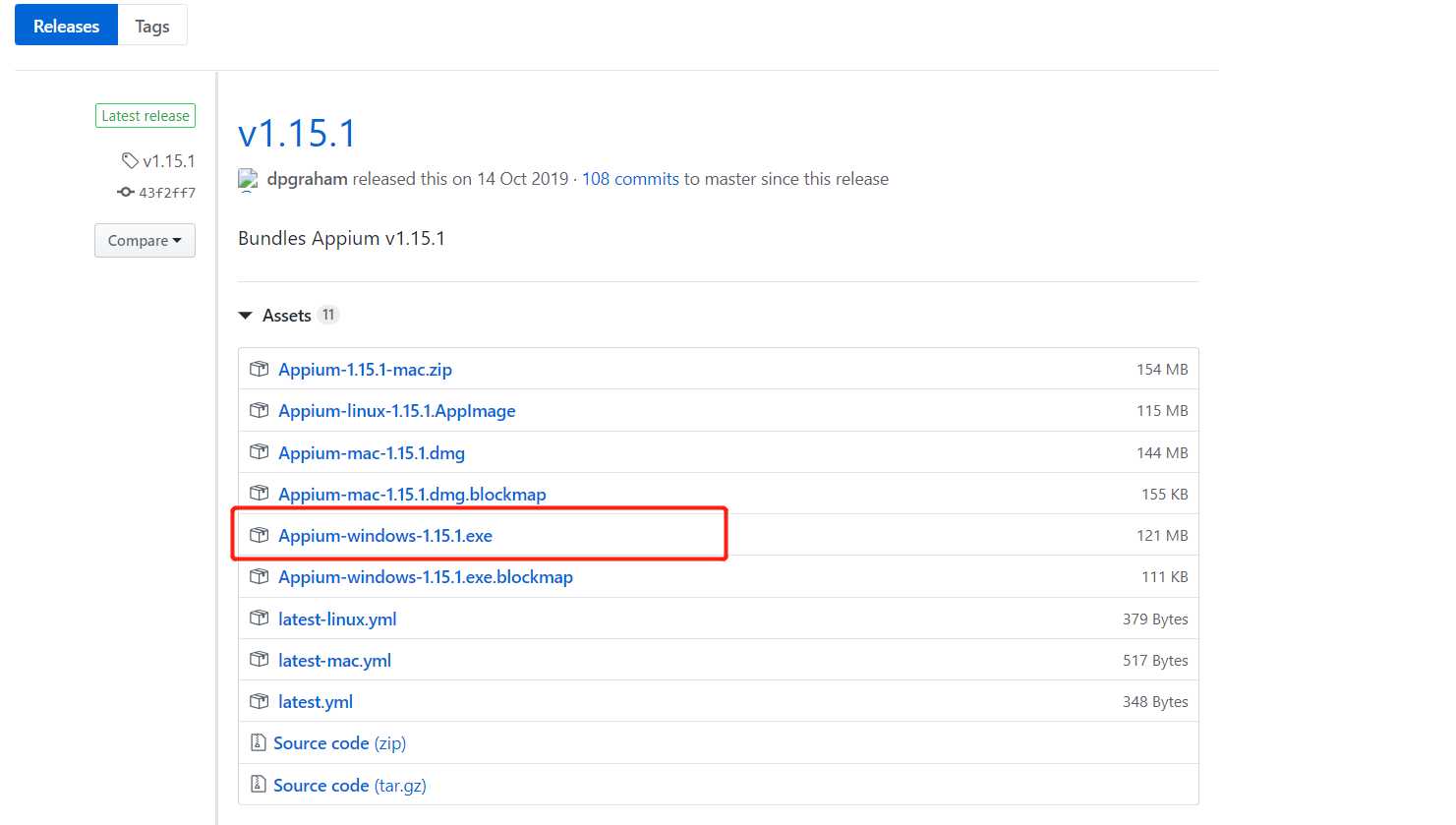Click the Latest release badge

(146, 116)
